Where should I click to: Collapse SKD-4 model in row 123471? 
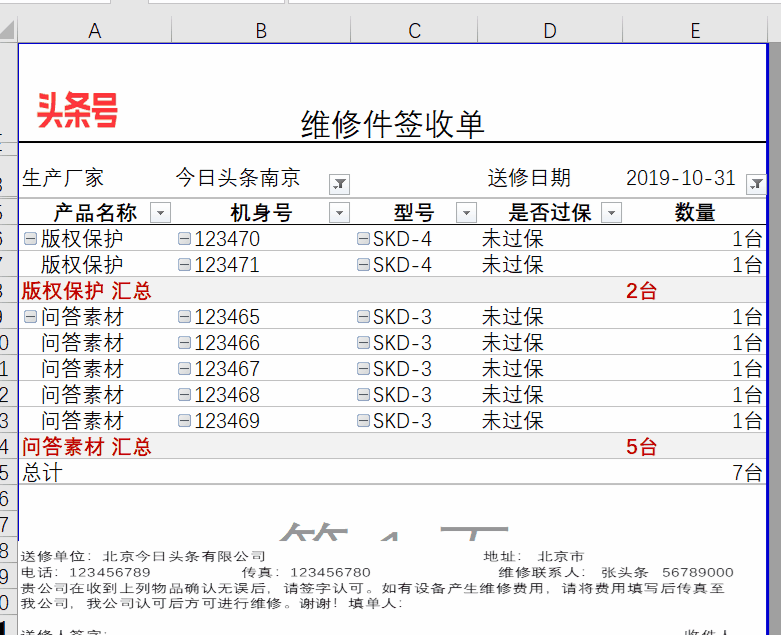click(x=363, y=265)
